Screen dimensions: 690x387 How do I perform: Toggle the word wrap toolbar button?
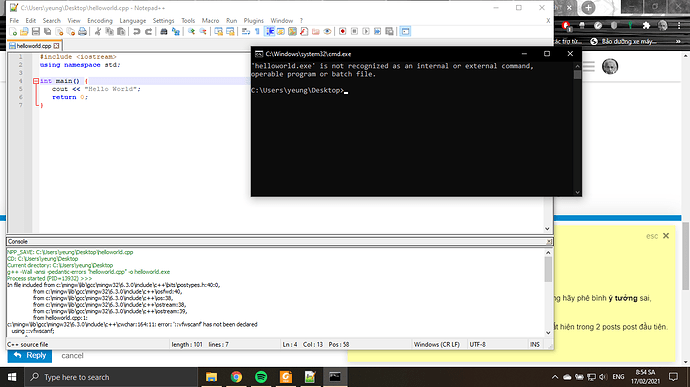(246, 32)
